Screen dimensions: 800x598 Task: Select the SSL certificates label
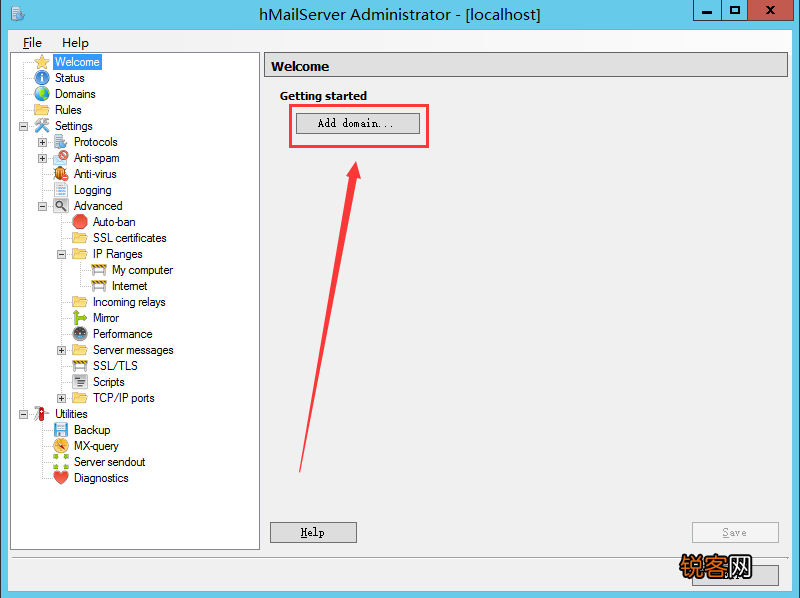coord(130,238)
